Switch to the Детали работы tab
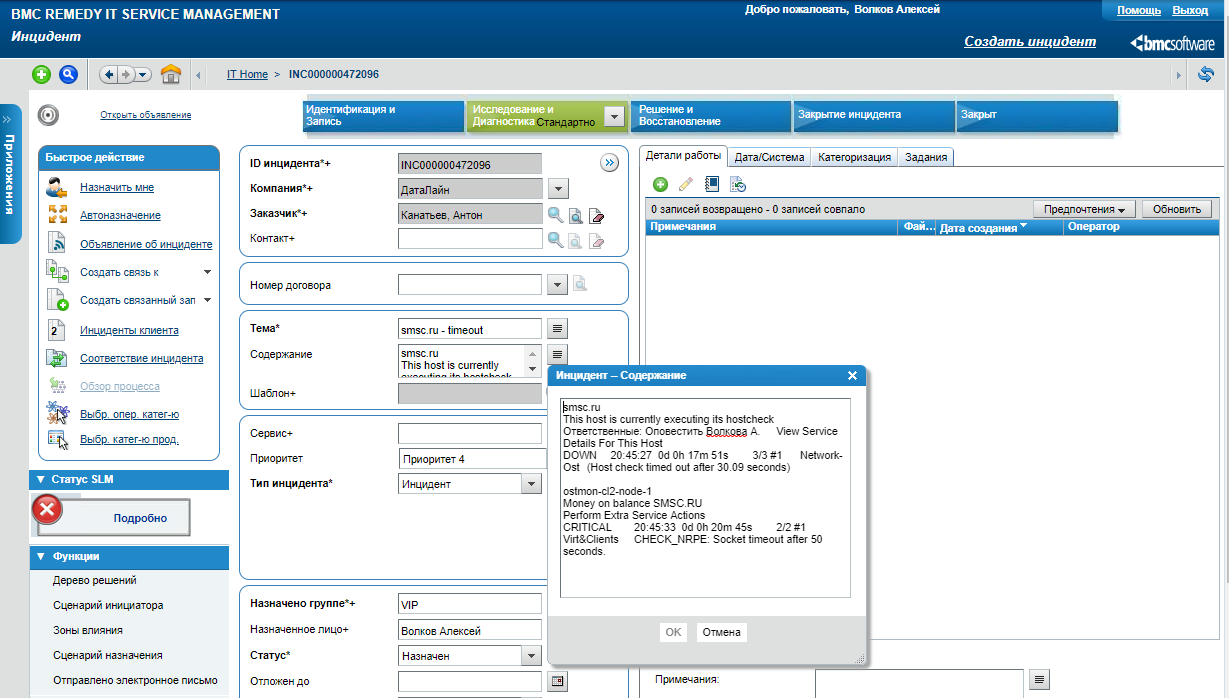Viewport: 1229px width, 698px height. (x=683, y=156)
